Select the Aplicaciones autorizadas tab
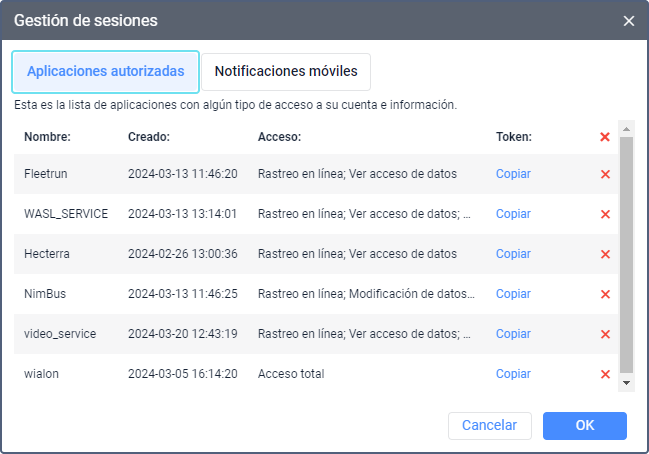This screenshot has width=649, height=454. coord(105,72)
